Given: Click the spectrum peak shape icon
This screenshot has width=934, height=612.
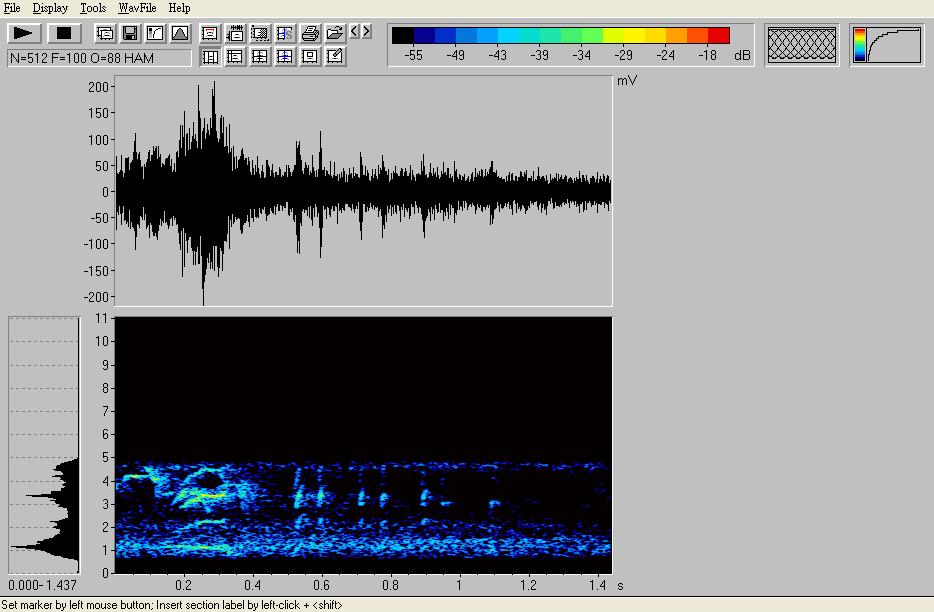Looking at the screenshot, I should tap(180, 33).
